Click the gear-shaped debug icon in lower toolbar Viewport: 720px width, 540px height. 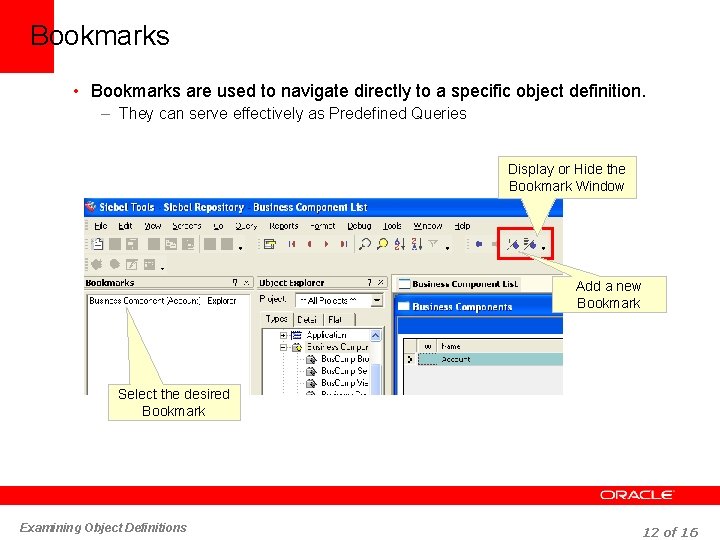(x=96, y=264)
